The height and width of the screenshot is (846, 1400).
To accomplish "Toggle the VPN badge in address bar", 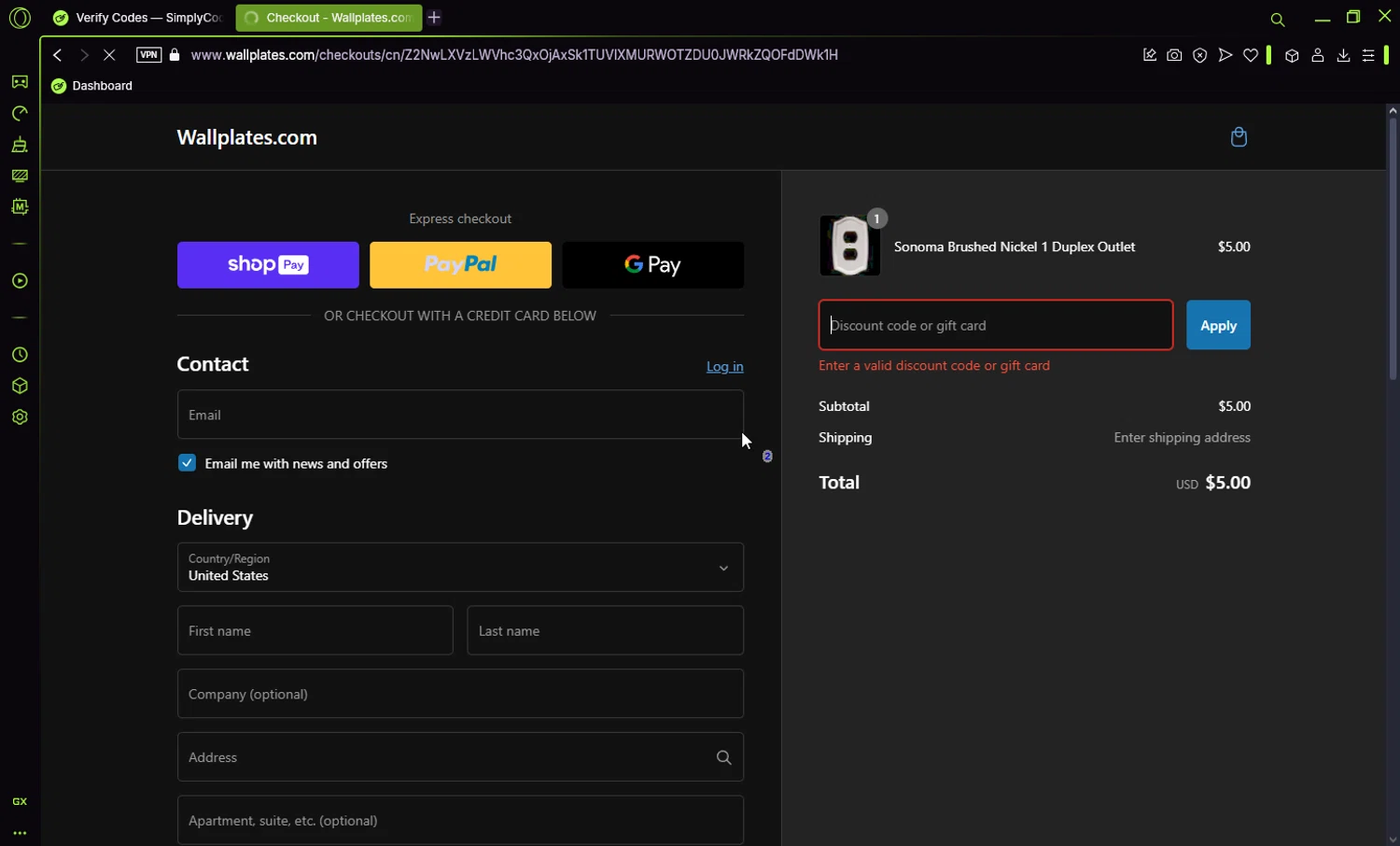I will [148, 55].
